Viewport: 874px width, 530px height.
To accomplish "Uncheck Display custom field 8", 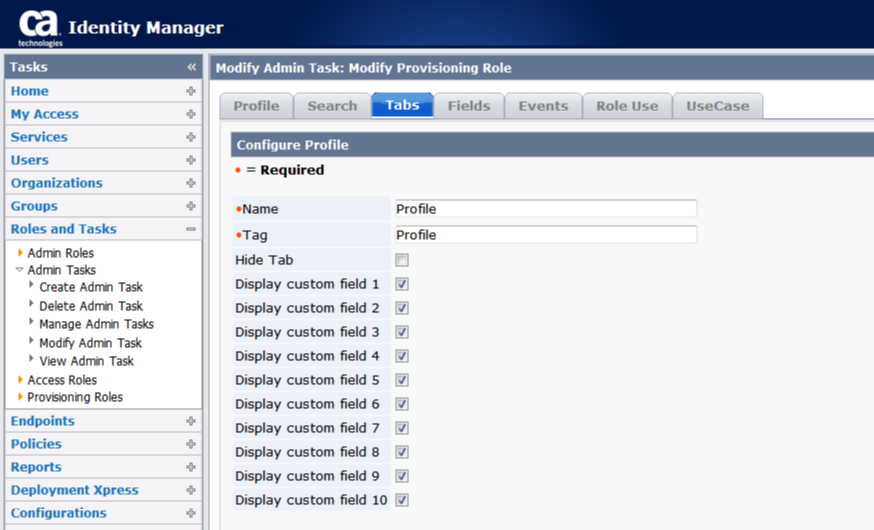I will pyautogui.click(x=402, y=451).
